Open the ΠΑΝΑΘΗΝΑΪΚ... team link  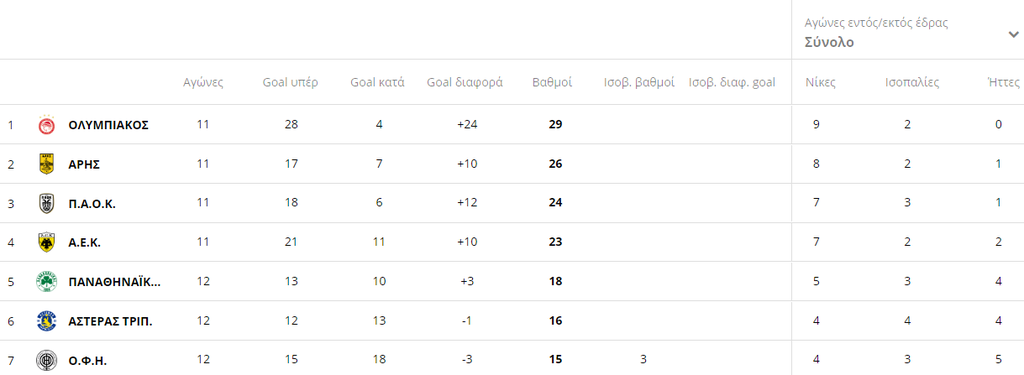tap(114, 282)
